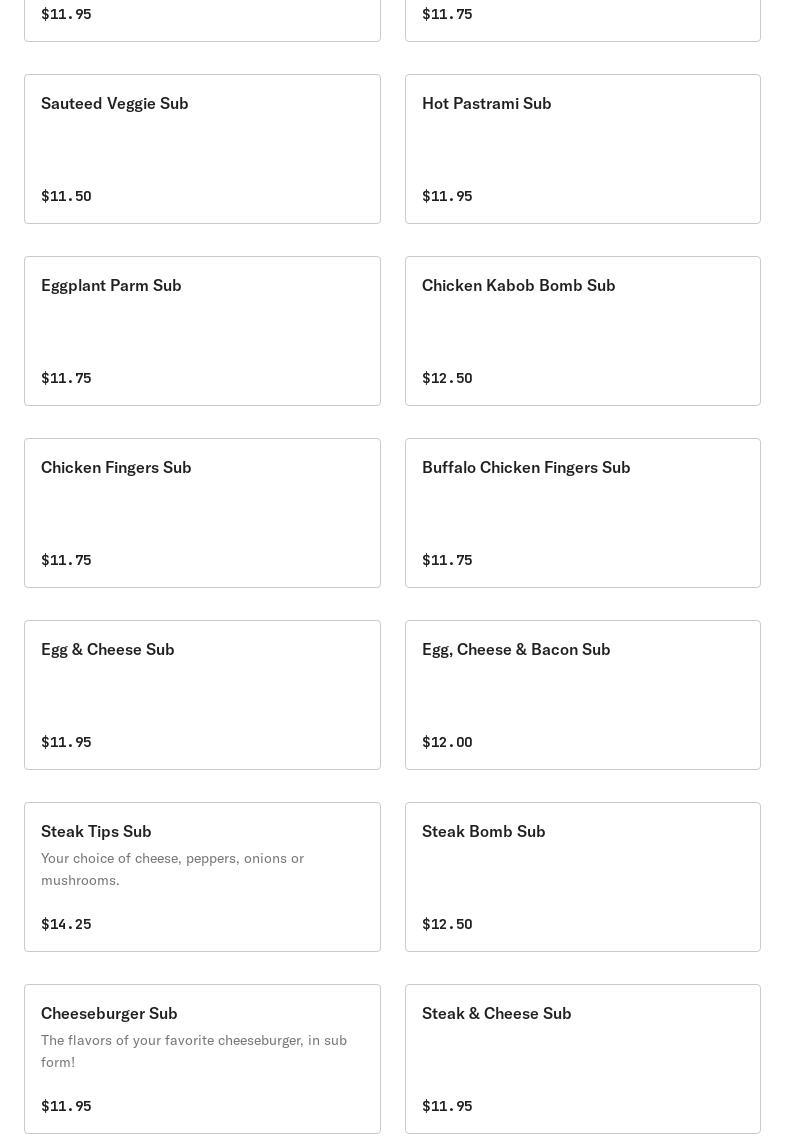Viewport: 785px width, 1144px height.
Task: Open the Egg & Cheese Sub item
Action: [x=202, y=695]
